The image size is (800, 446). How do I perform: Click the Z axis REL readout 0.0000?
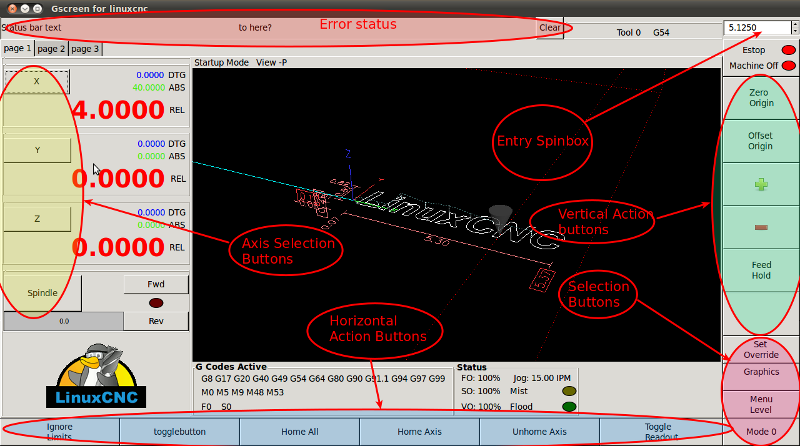(x=118, y=247)
